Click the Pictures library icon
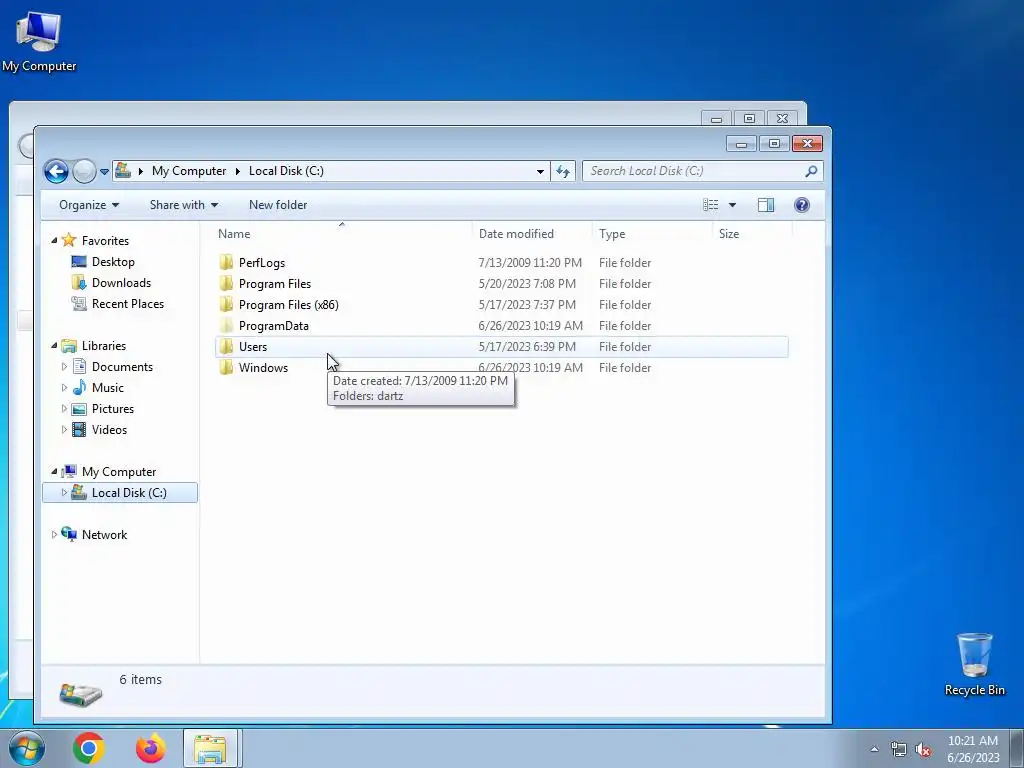This screenshot has height=768, width=1024. pos(79,409)
